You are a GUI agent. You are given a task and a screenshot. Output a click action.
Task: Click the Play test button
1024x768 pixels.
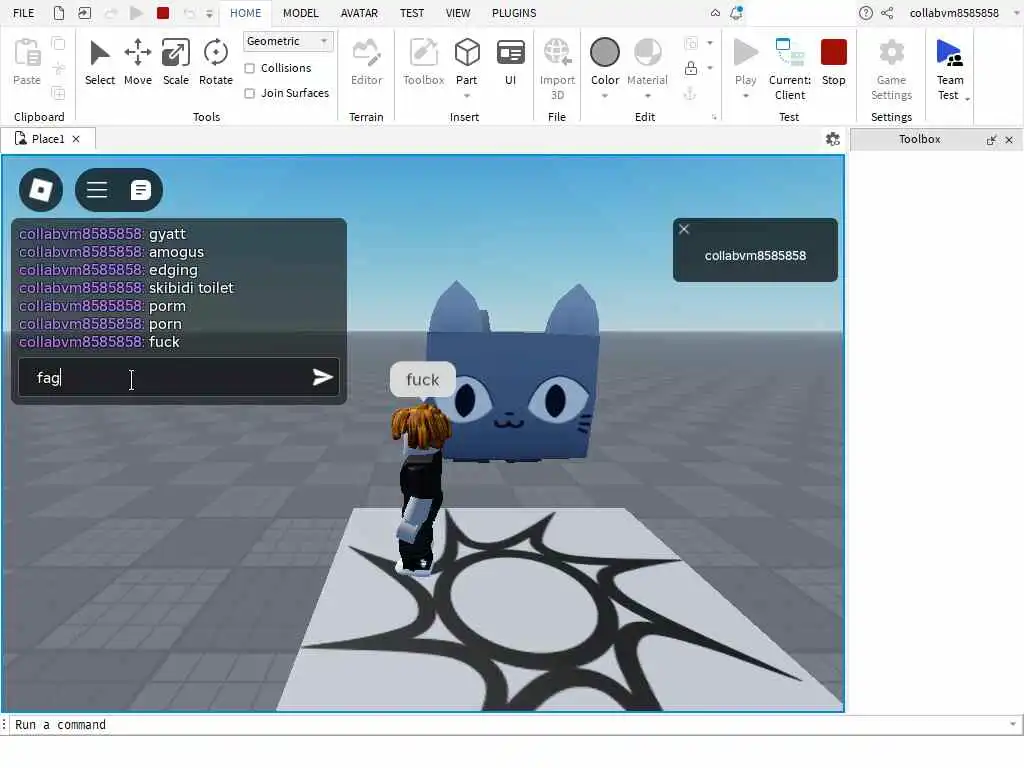745,62
